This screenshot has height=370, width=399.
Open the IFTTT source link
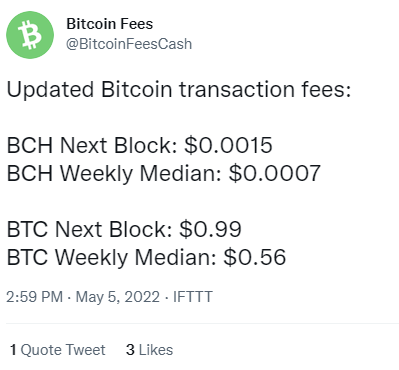(193, 297)
